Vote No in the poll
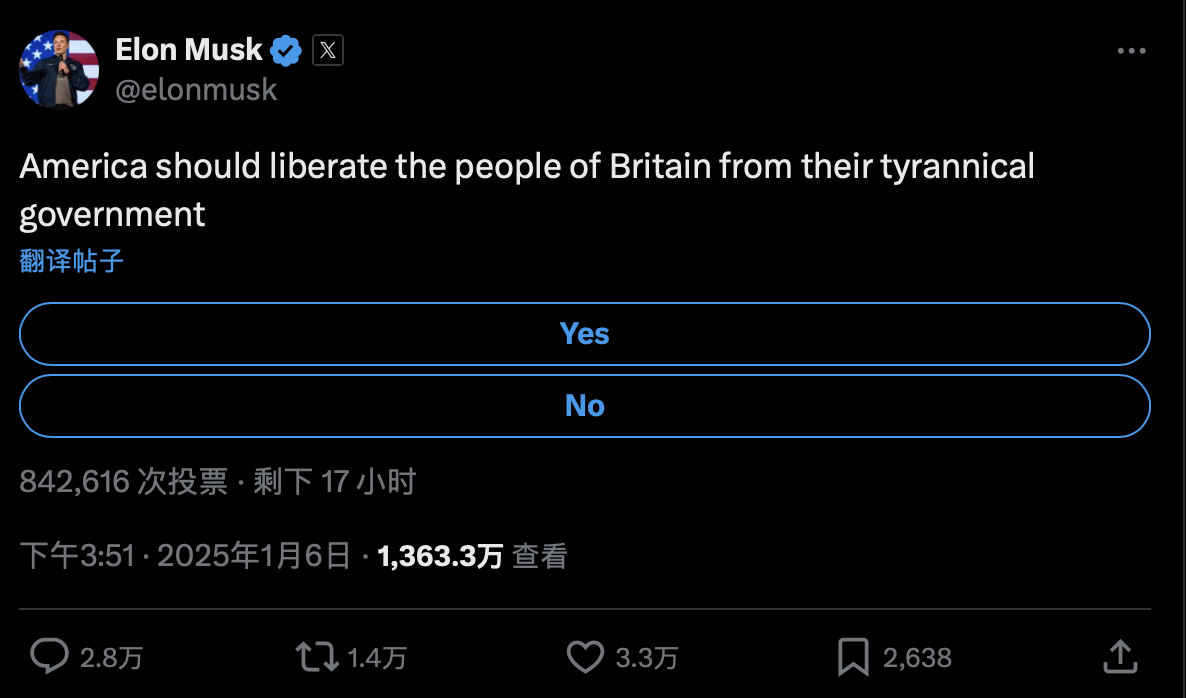The image size is (1186, 698). click(585, 406)
